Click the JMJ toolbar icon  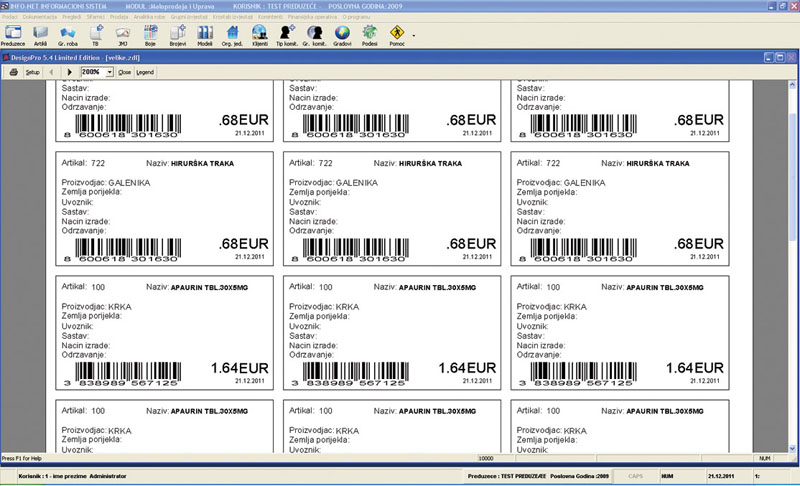click(x=122, y=35)
